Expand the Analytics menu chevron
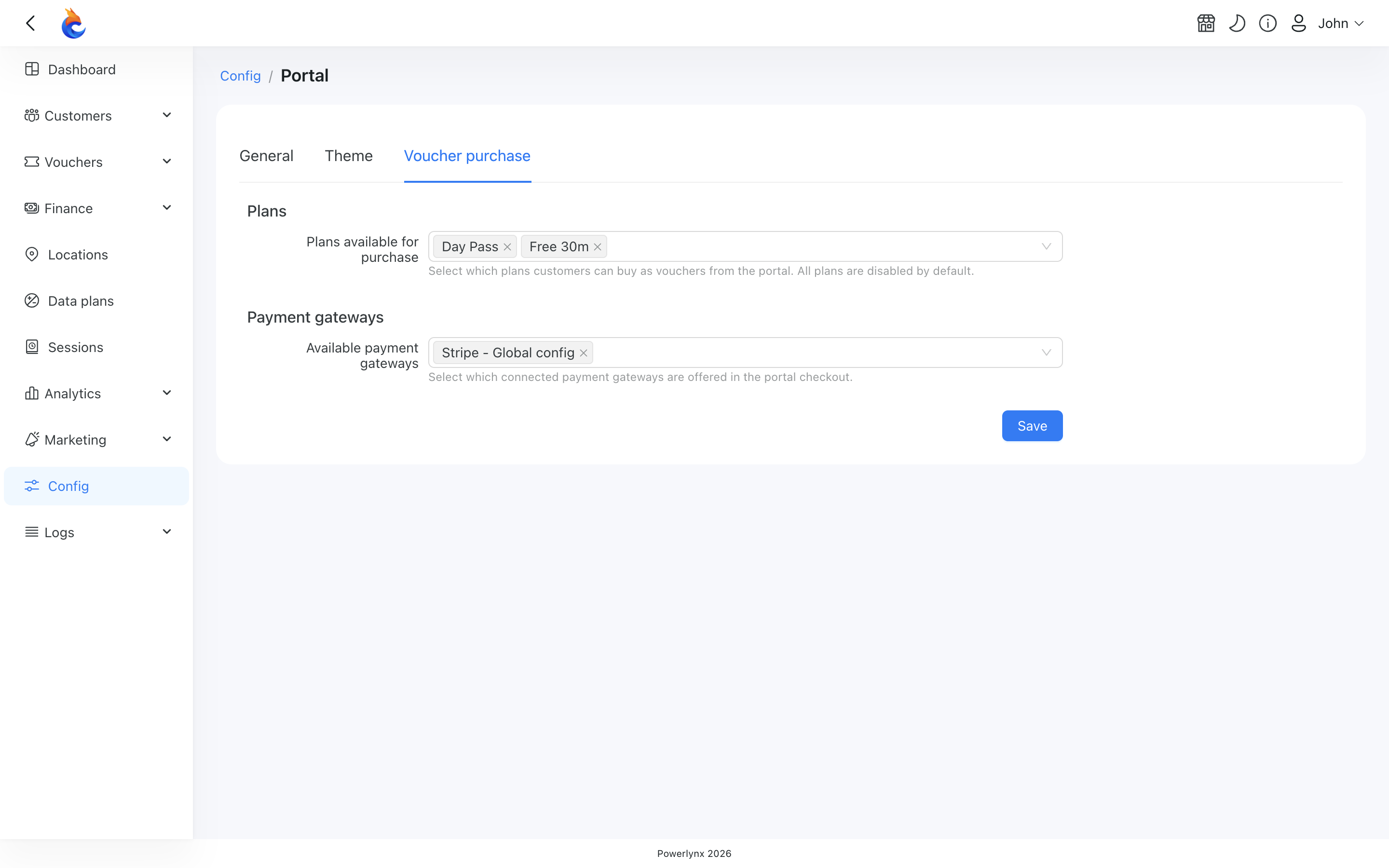 [x=167, y=393]
